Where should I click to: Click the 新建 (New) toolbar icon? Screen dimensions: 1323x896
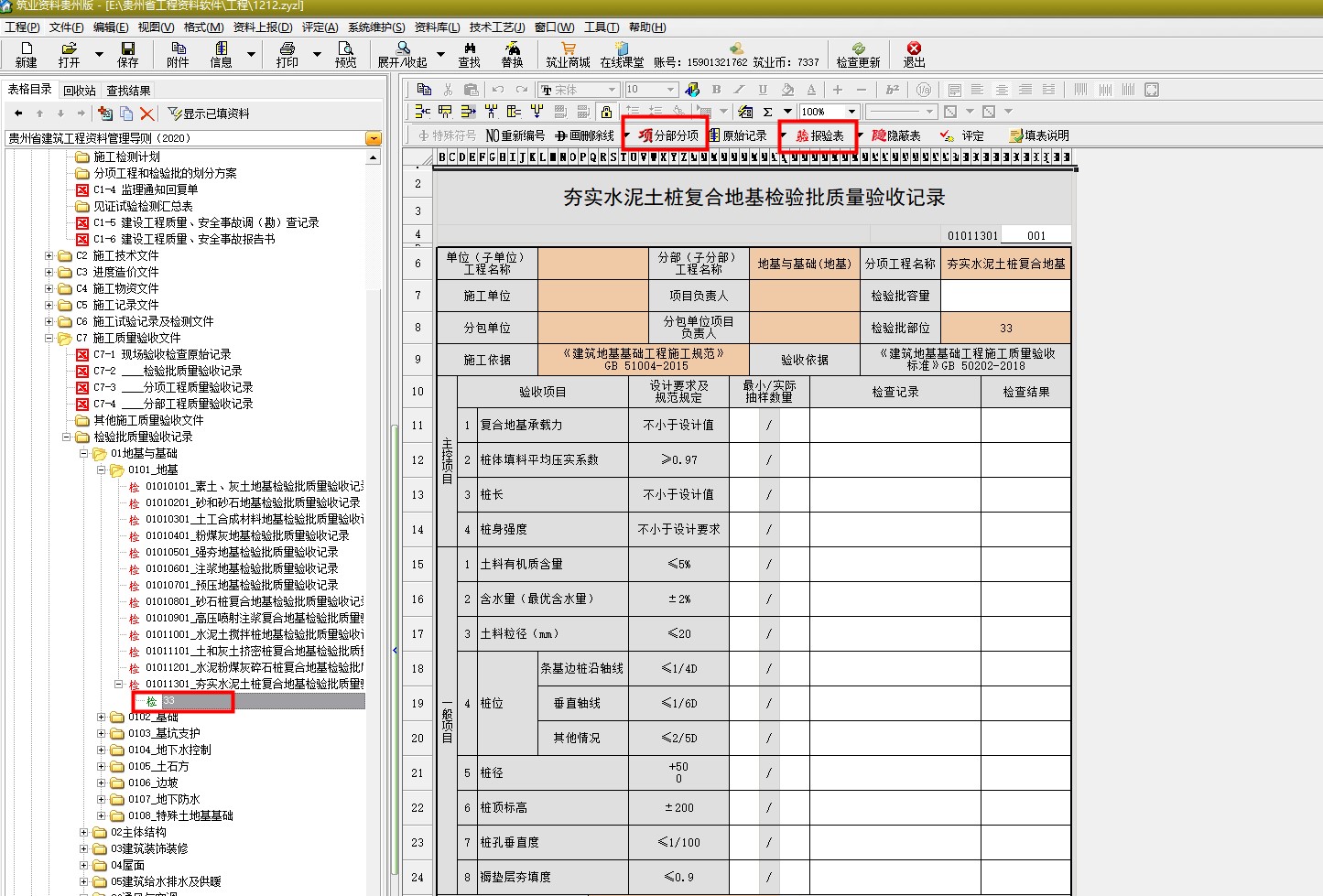(26, 55)
